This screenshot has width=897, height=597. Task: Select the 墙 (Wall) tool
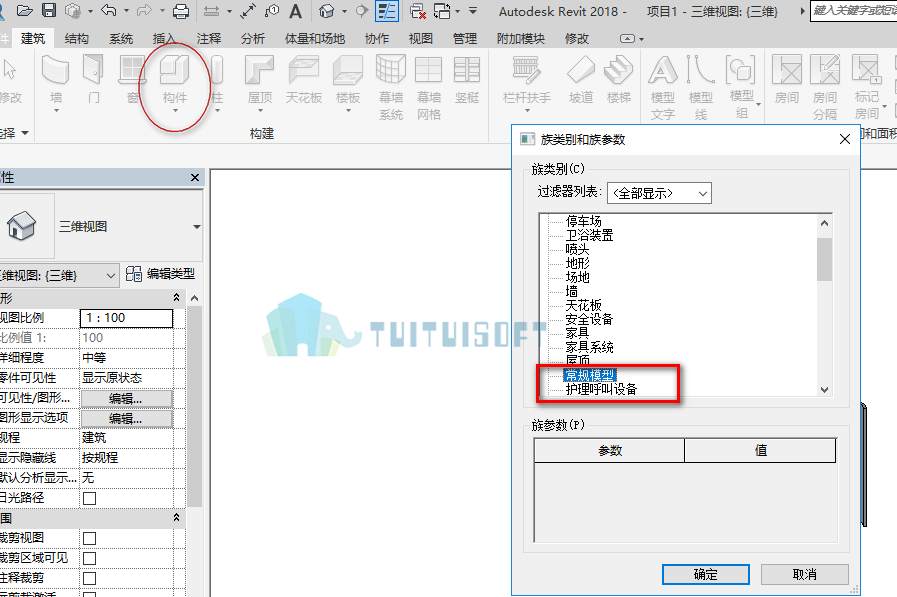(x=55, y=79)
